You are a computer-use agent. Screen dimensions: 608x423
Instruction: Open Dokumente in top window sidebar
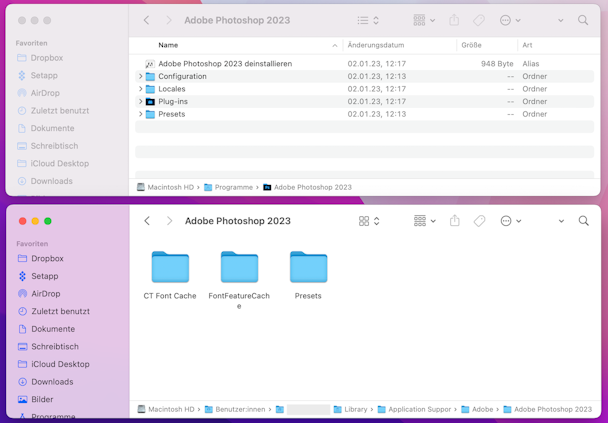[45, 128]
